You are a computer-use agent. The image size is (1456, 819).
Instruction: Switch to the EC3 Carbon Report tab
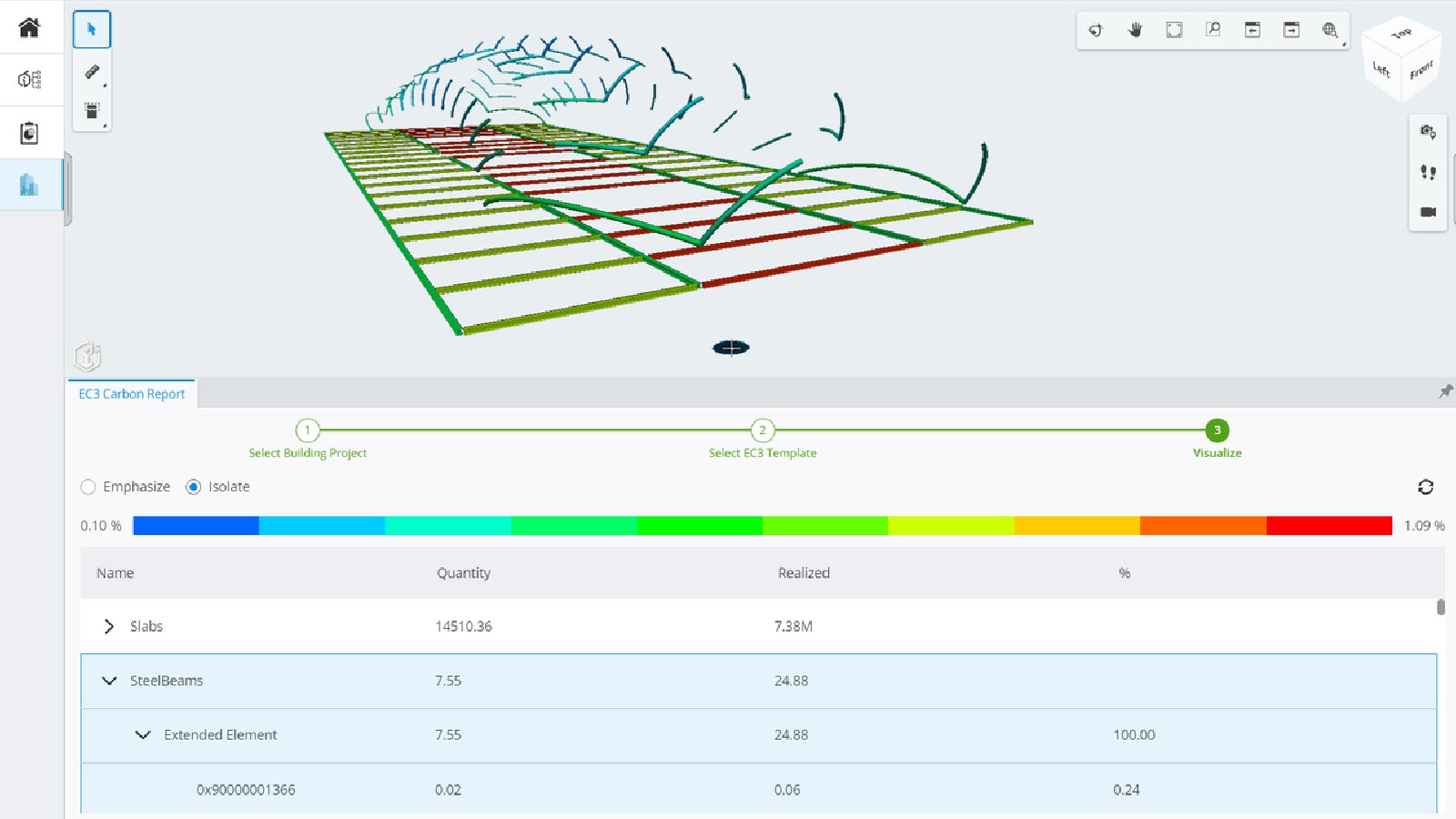tap(131, 393)
